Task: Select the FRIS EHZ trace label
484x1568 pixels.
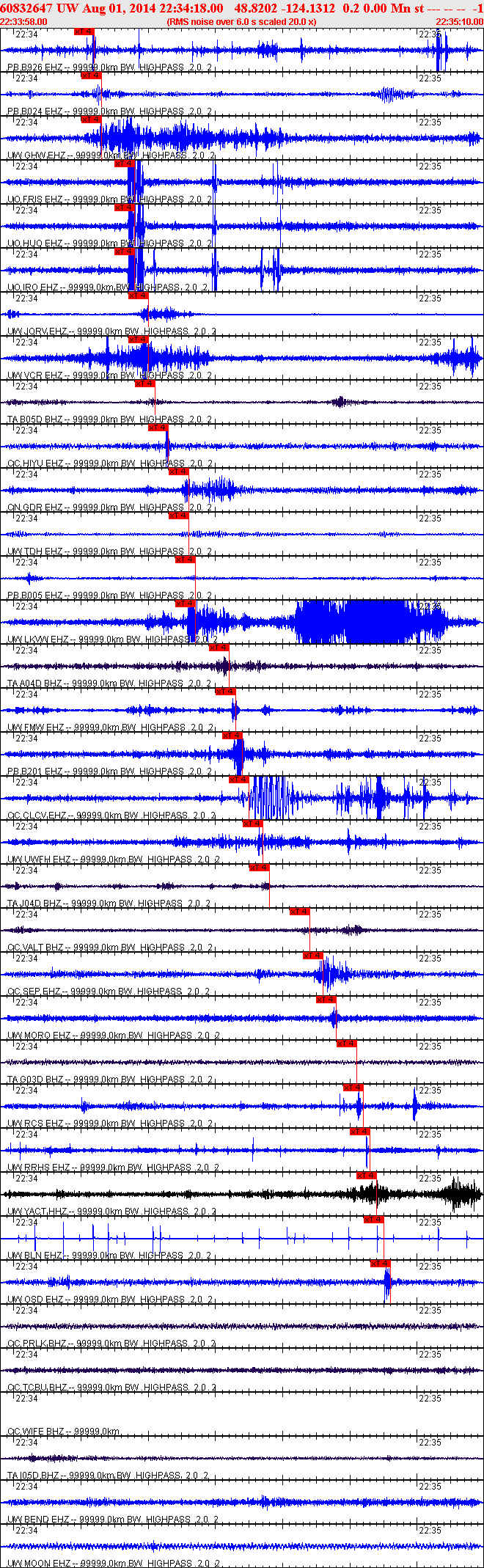Action: [109, 199]
